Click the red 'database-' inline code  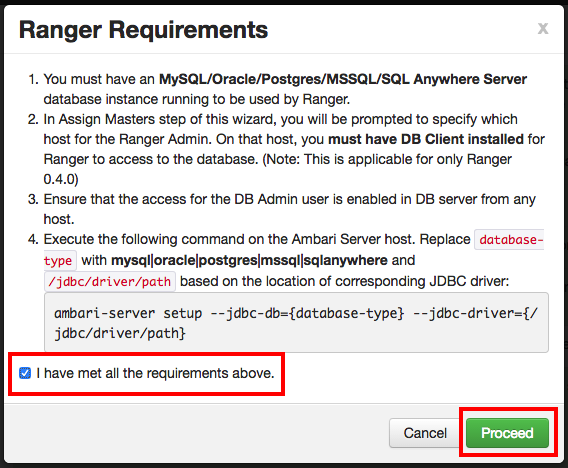click(511, 240)
